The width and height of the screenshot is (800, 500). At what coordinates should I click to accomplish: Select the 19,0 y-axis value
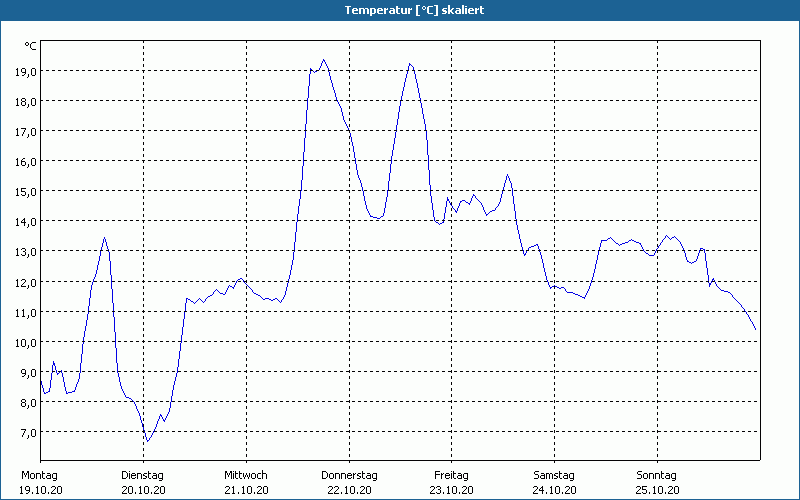click(x=26, y=72)
